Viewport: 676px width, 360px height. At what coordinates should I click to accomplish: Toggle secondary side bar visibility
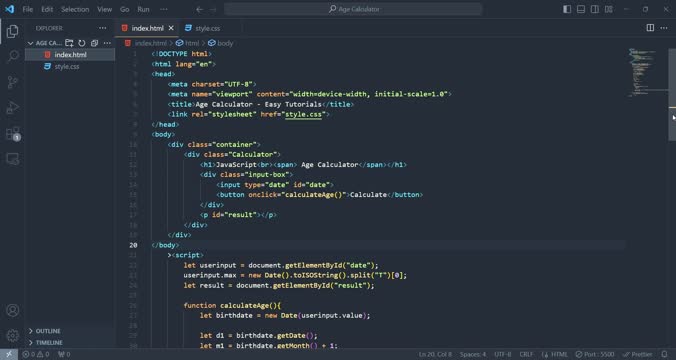click(595, 9)
